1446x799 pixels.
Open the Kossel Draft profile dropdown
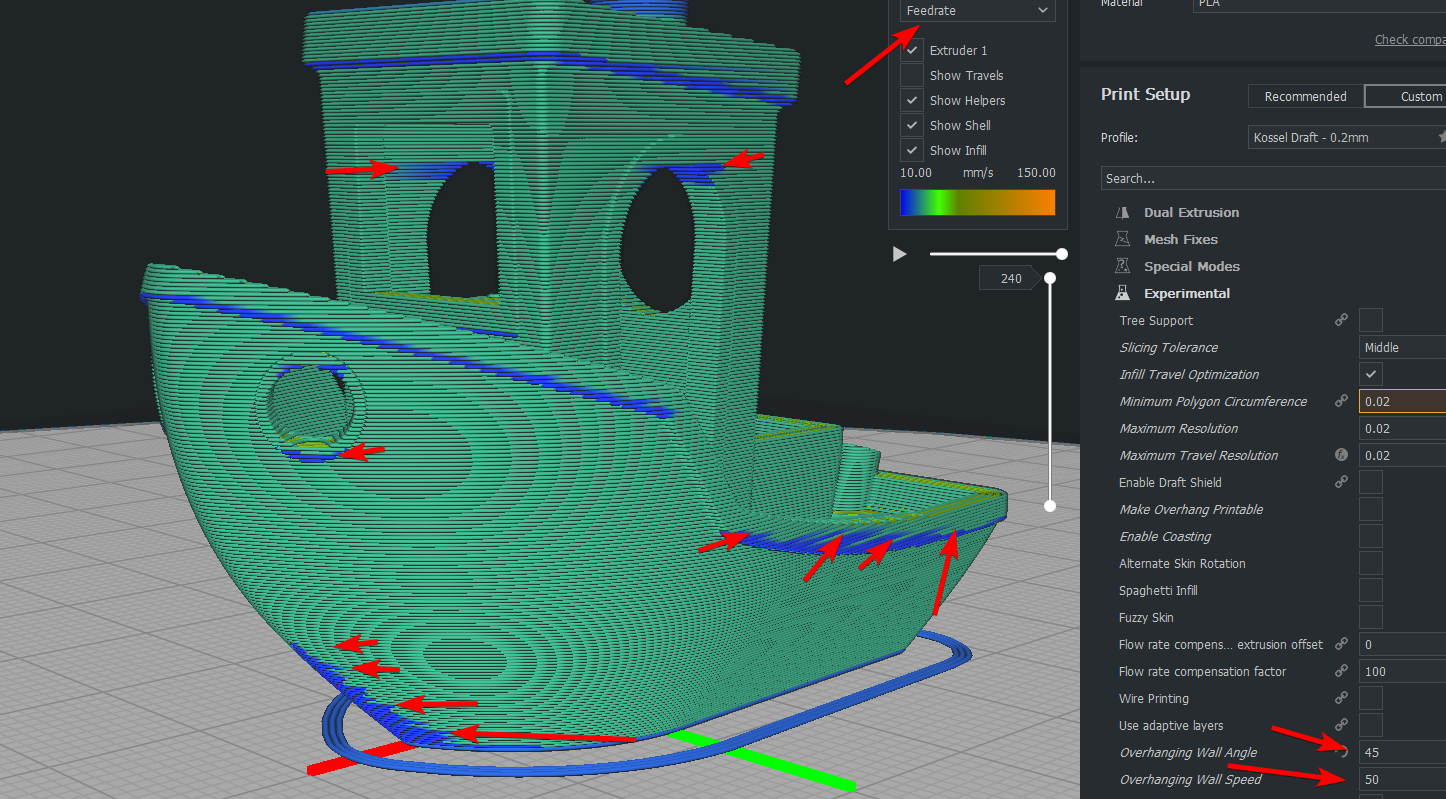1347,137
